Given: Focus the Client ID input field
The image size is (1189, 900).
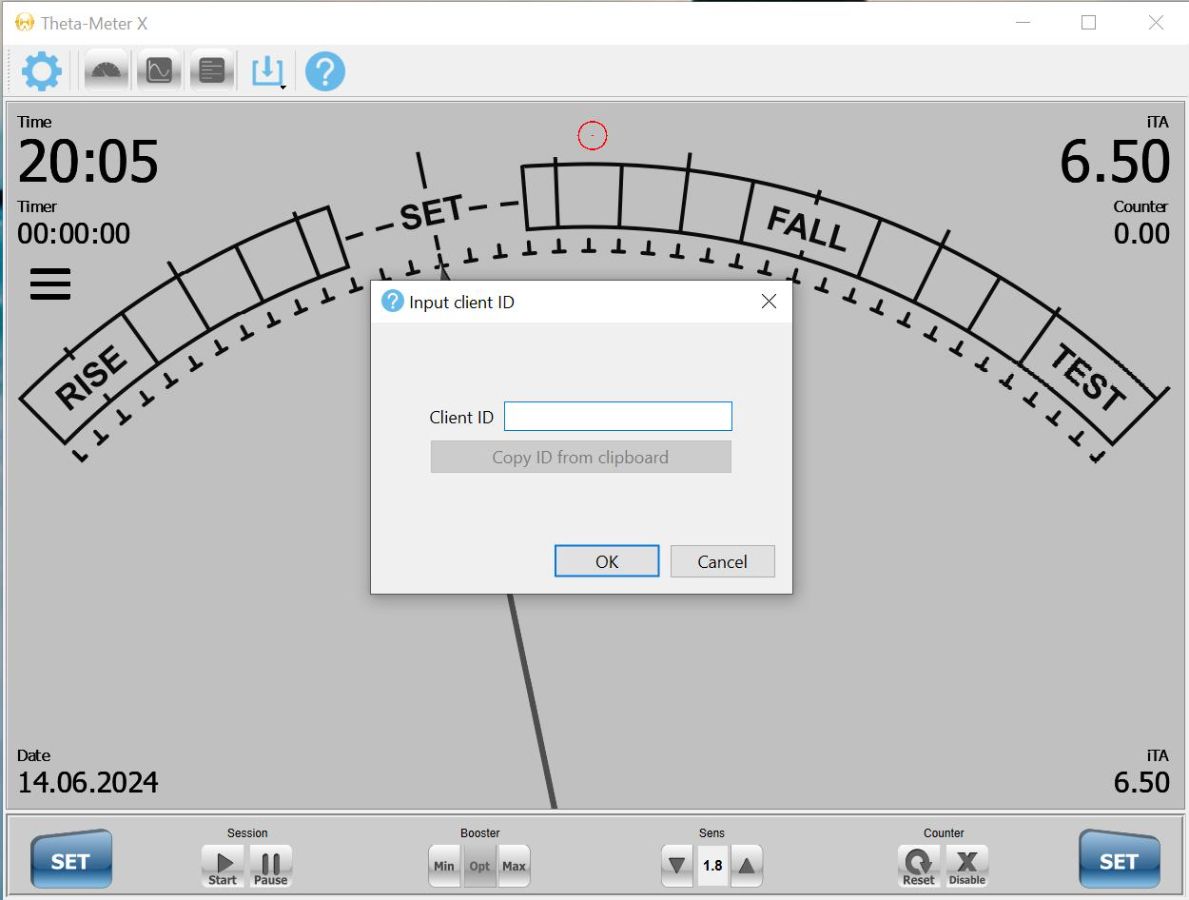Looking at the screenshot, I should point(618,416).
